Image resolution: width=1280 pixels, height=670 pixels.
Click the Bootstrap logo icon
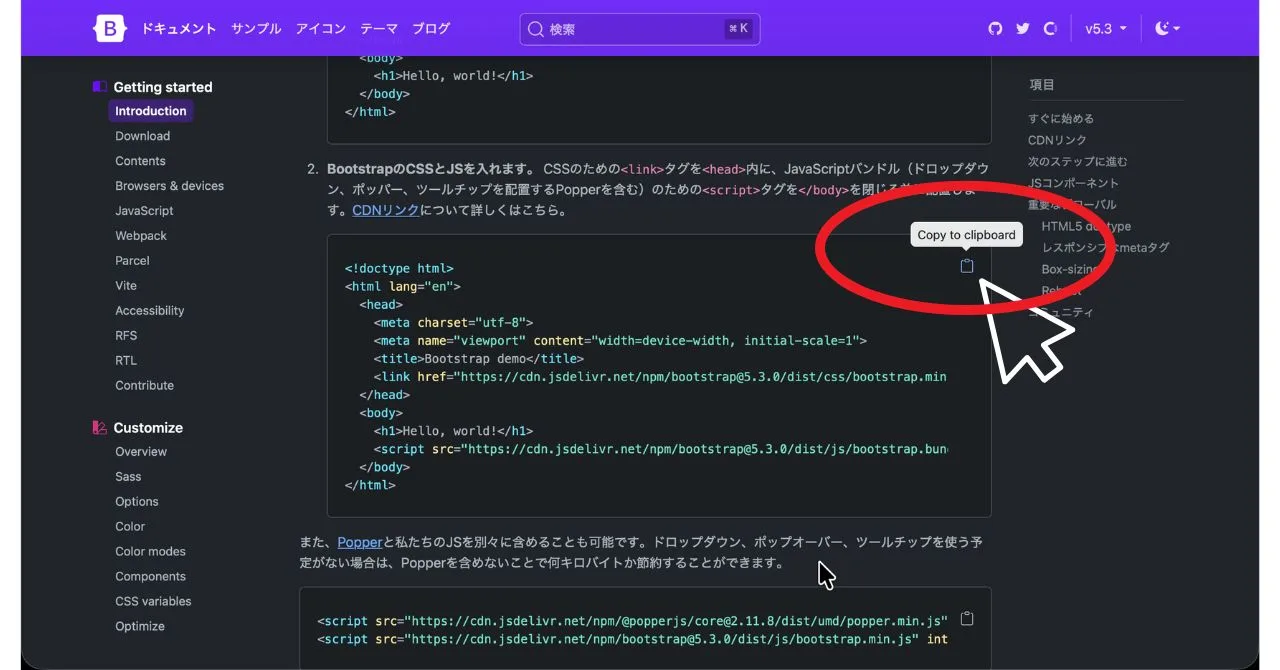[x=110, y=29]
